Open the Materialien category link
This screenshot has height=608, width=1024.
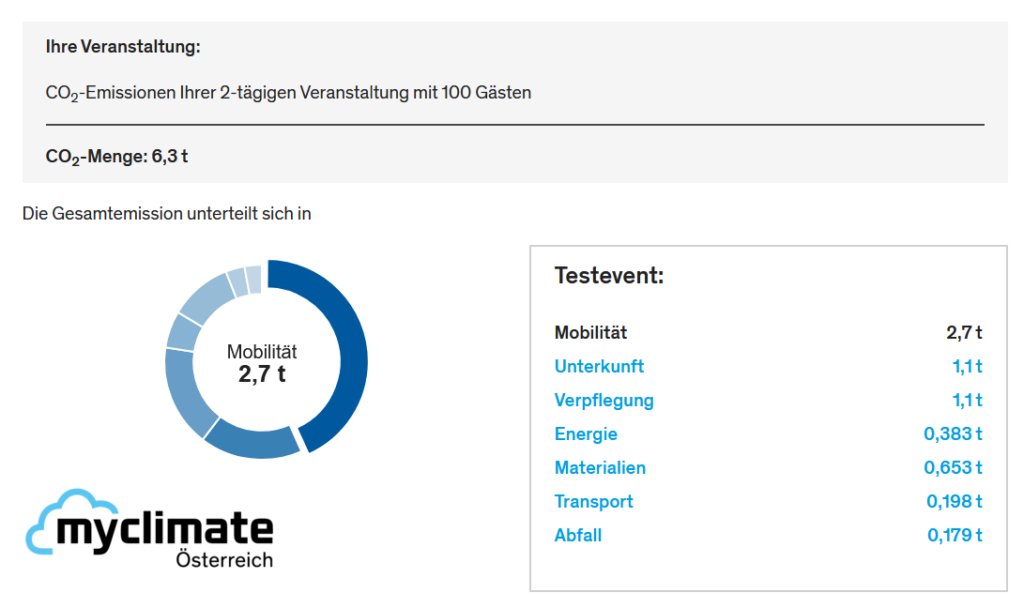point(600,468)
